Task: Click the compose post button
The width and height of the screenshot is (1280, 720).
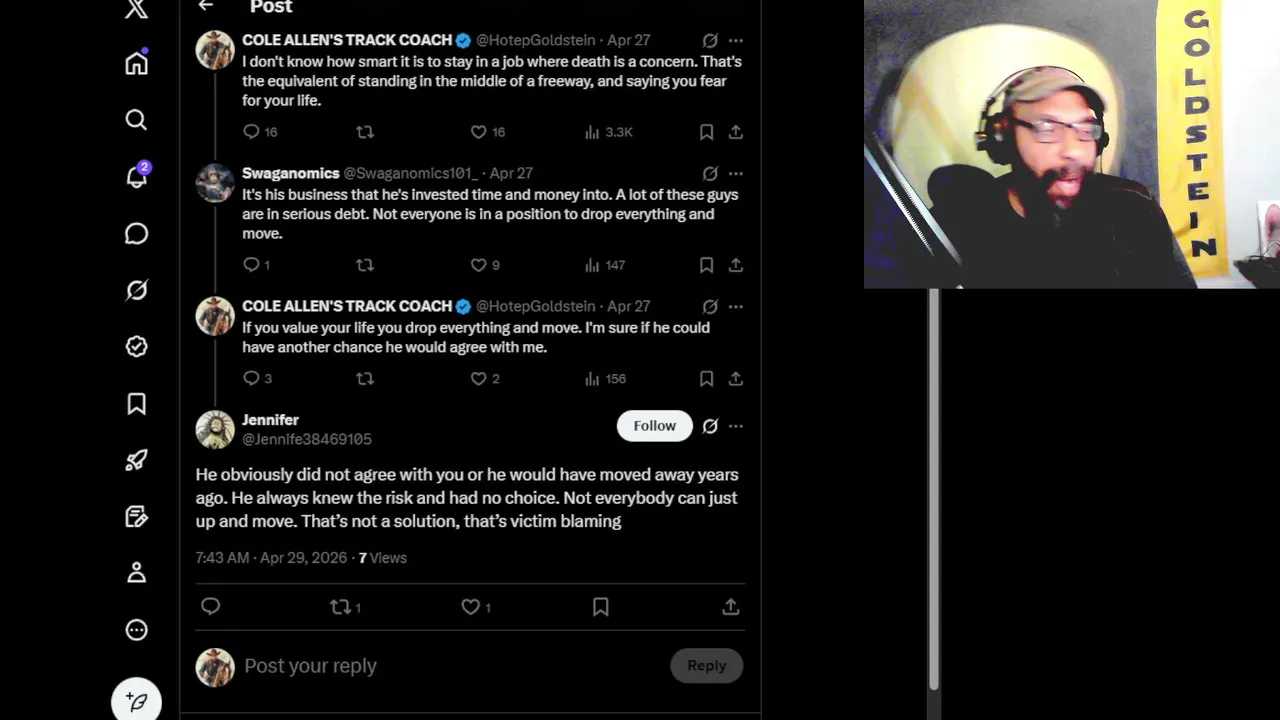Action: (x=136, y=702)
